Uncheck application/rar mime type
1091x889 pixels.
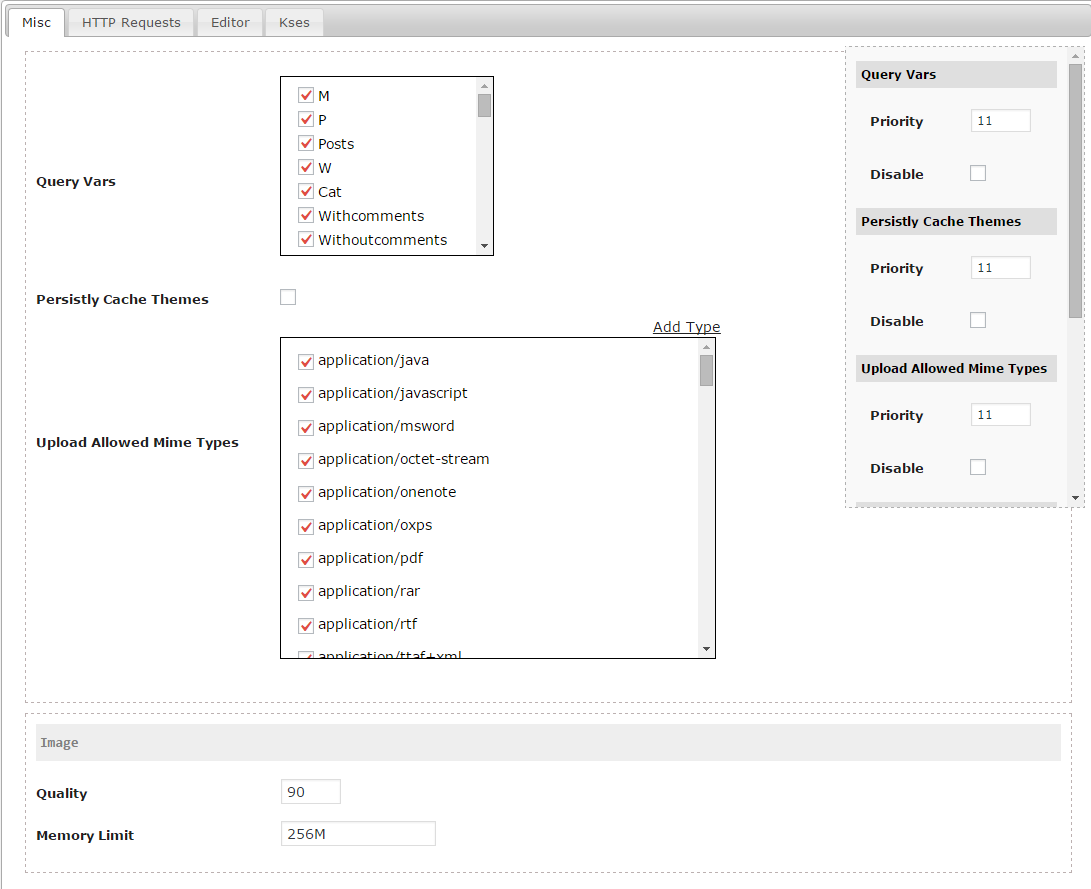coord(305,593)
